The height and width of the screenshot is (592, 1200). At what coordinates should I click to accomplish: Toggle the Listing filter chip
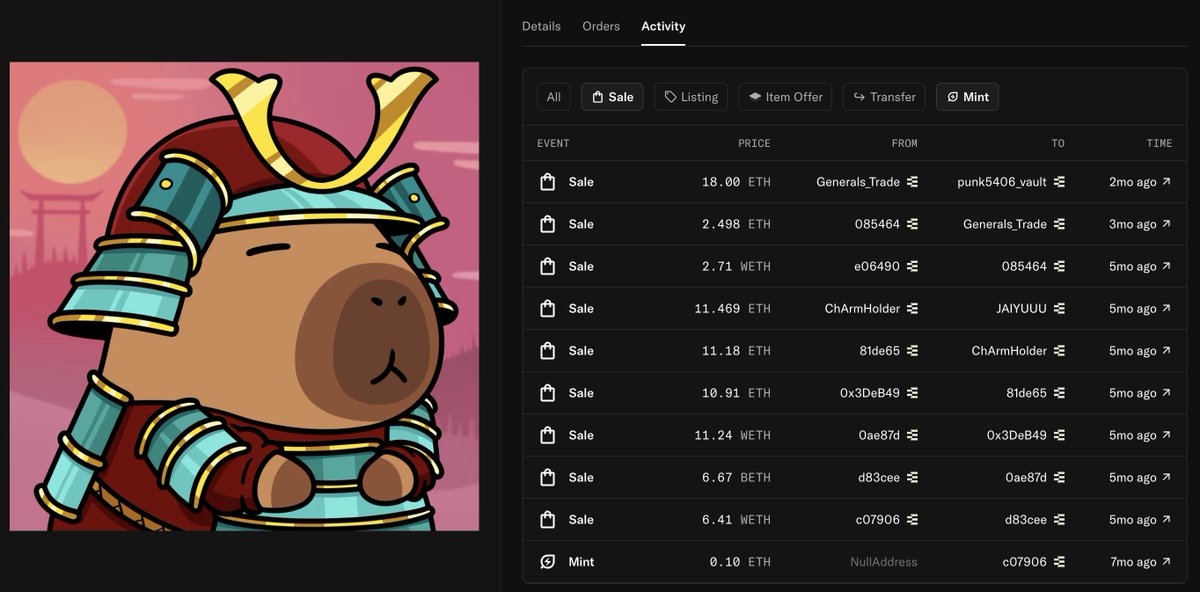(x=691, y=97)
